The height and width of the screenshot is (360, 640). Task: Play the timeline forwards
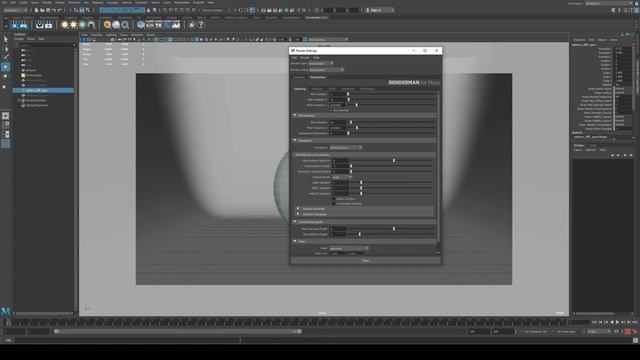coord(617,322)
